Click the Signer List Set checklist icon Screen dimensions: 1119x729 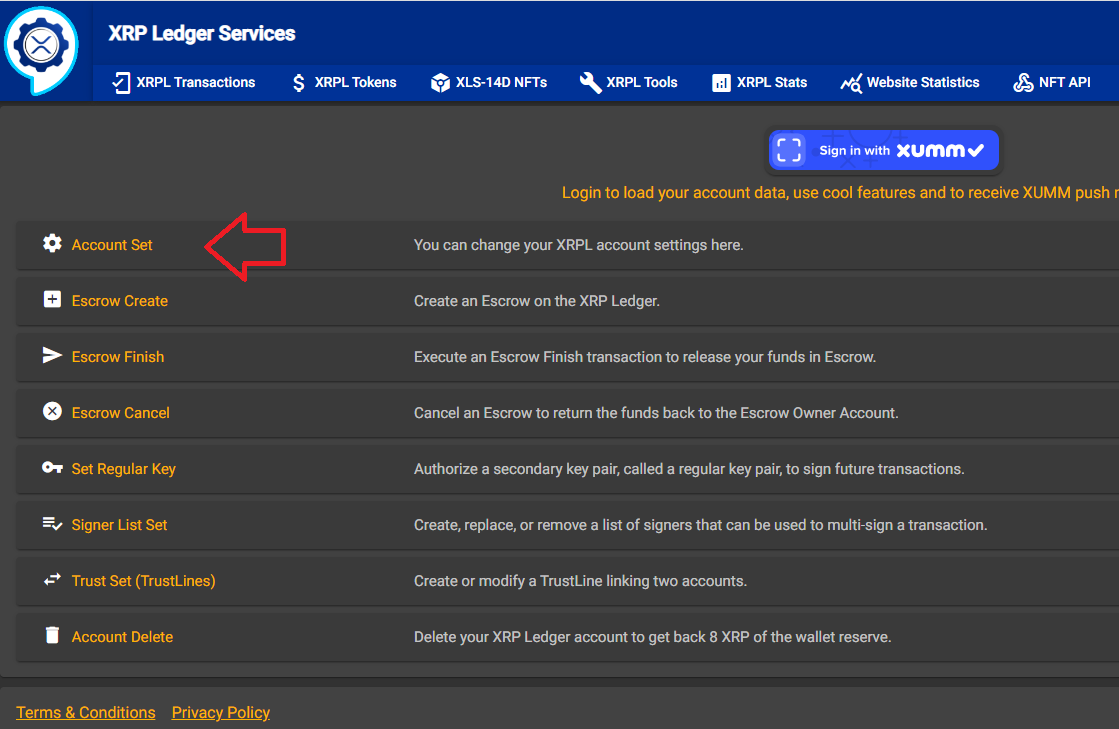pyautogui.click(x=52, y=524)
